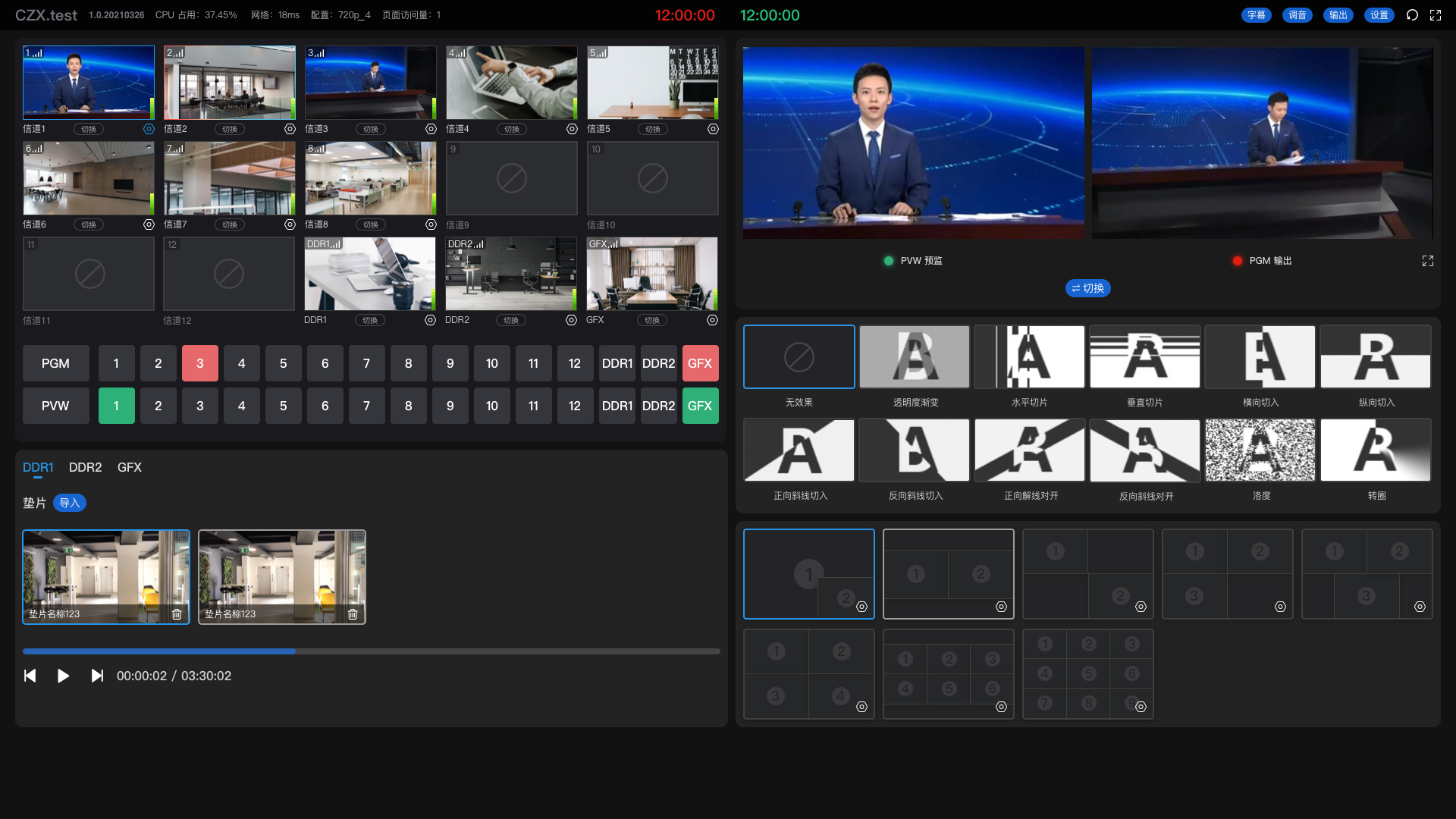Play the DDR1 clip
The height and width of the screenshot is (819, 1456).
coord(63,676)
